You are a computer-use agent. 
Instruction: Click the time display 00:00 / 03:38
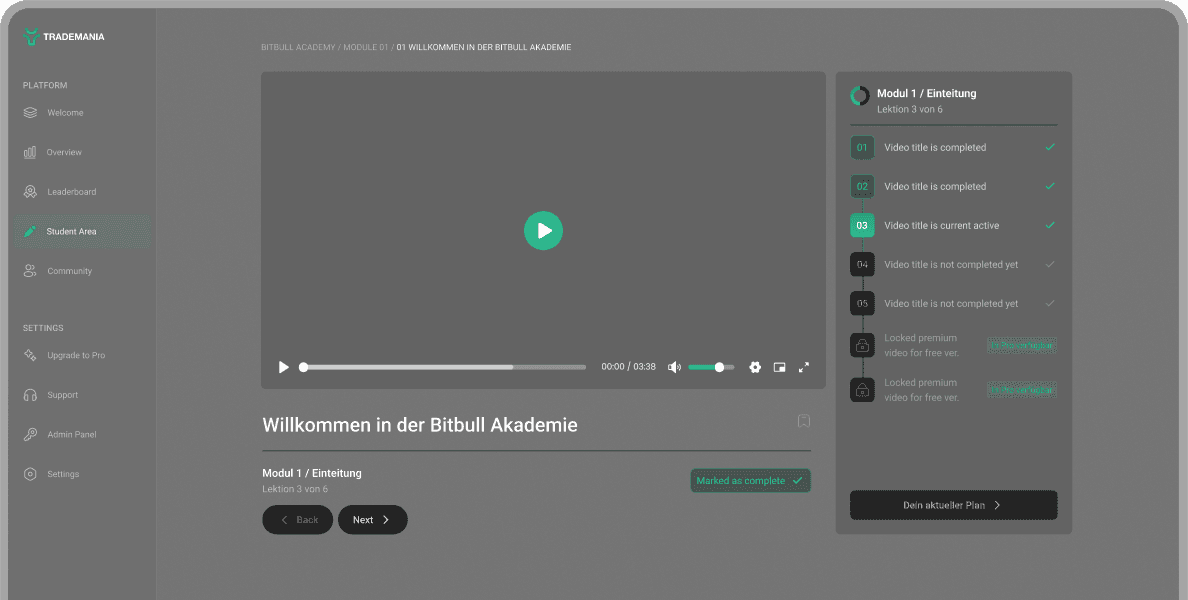(x=628, y=367)
